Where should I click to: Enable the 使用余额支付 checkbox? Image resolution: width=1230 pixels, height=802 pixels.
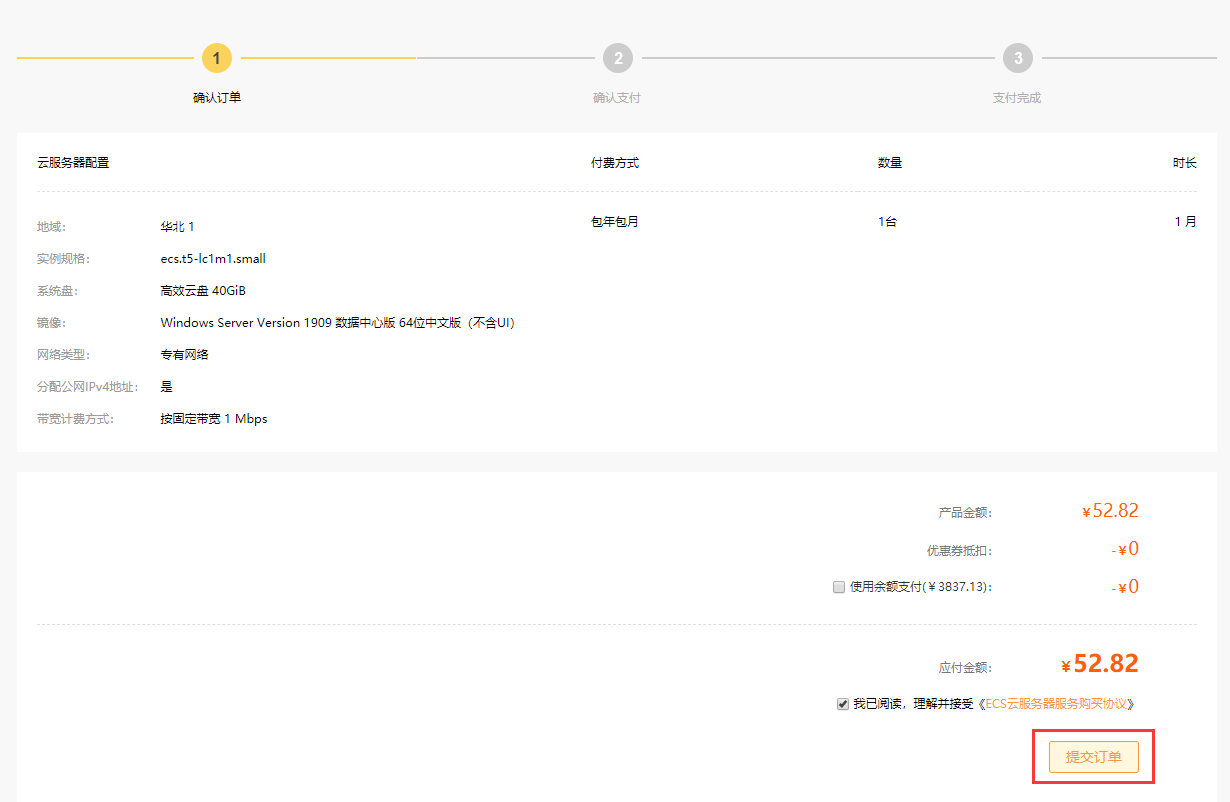pyautogui.click(x=839, y=587)
